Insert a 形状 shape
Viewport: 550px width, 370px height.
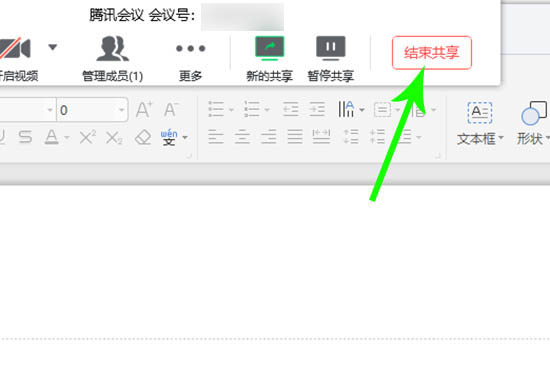[x=533, y=123]
